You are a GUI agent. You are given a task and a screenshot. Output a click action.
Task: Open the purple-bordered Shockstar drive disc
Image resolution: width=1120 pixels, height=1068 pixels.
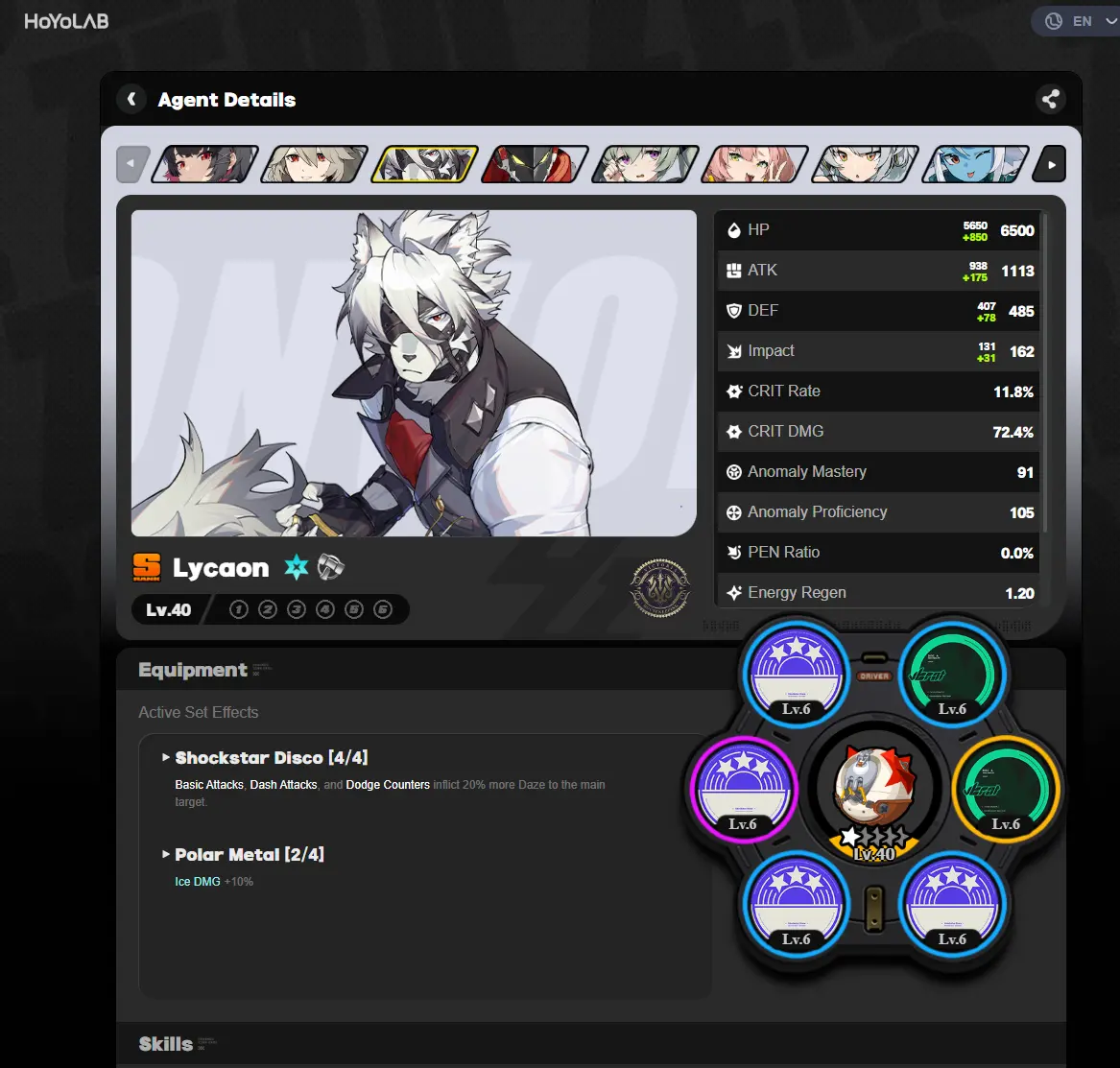point(743,790)
